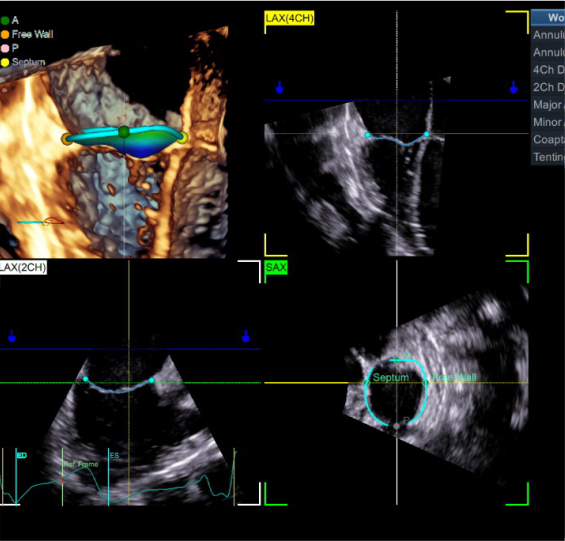
Task: Click left blue arrow in LAX(2CH) view
Action: (x=12, y=336)
